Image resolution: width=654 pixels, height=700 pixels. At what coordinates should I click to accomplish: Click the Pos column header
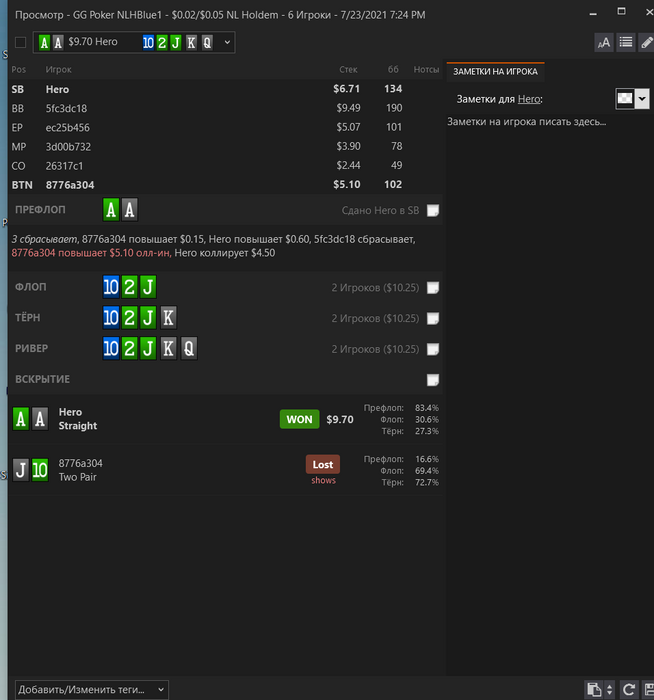19,70
